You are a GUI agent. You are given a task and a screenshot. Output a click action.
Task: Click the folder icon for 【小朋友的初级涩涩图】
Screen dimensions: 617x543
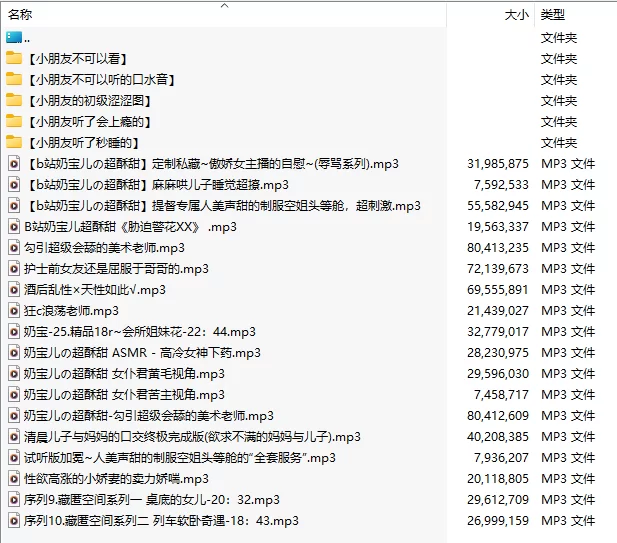click(14, 101)
